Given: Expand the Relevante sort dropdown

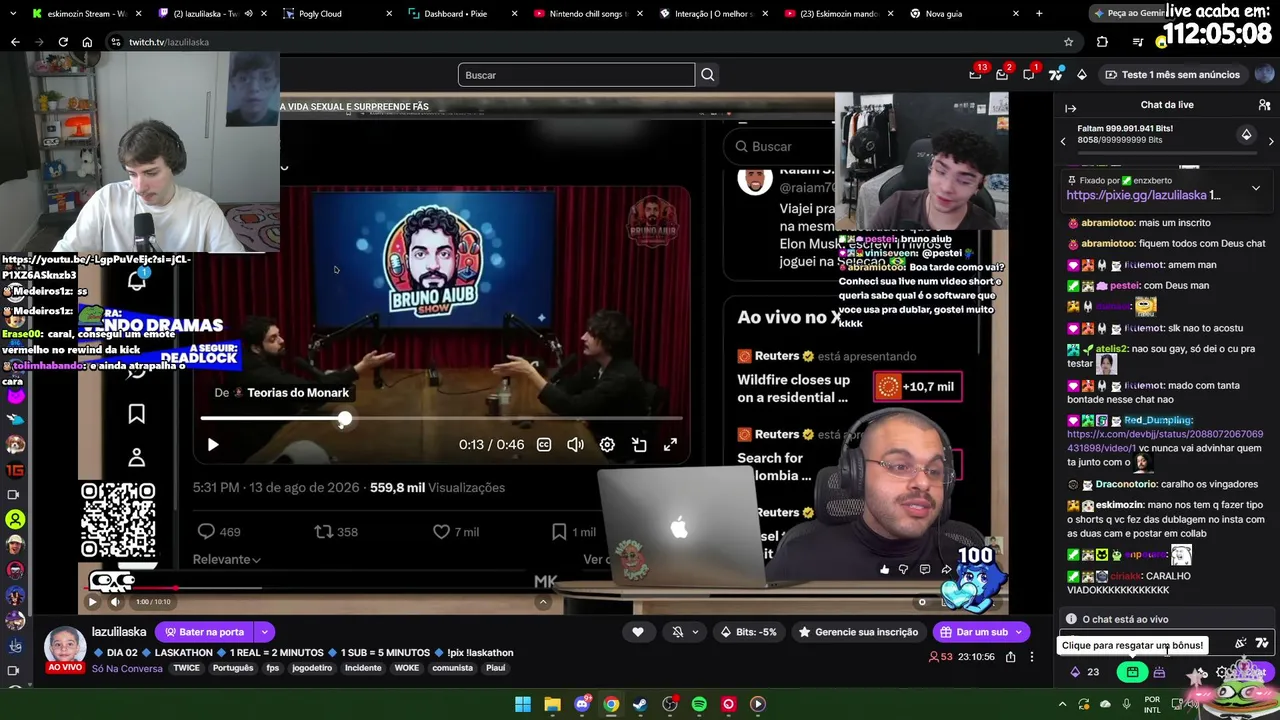Looking at the screenshot, I should pos(226,559).
